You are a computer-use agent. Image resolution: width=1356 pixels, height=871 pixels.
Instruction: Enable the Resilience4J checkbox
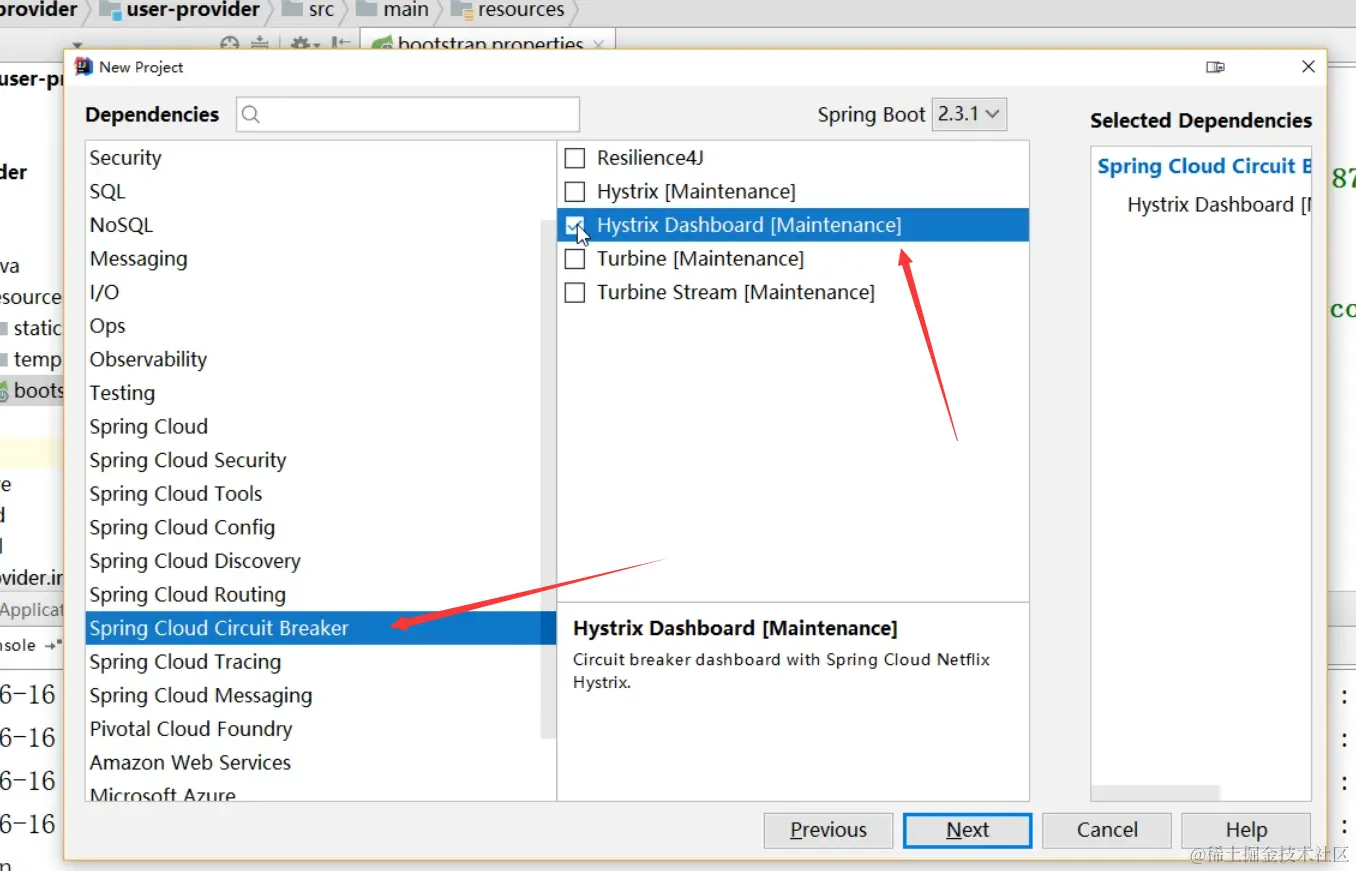click(x=575, y=158)
